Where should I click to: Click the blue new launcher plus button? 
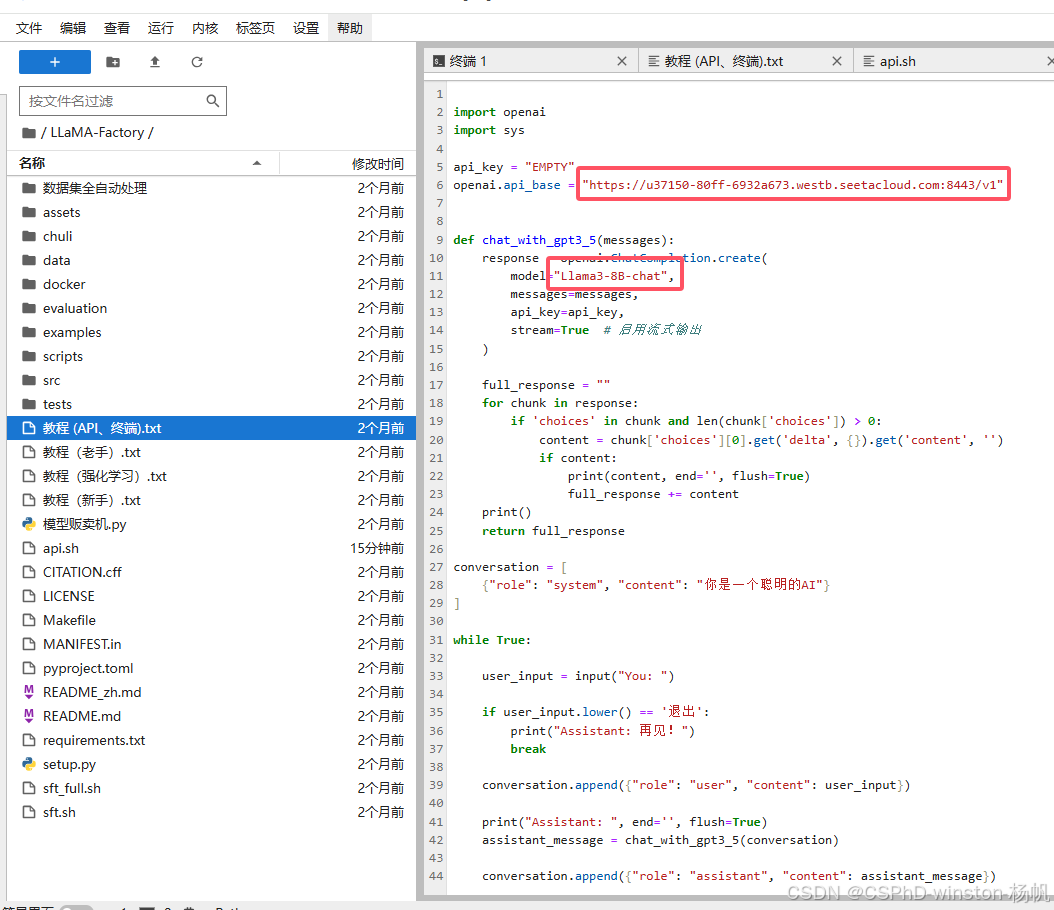click(x=54, y=62)
